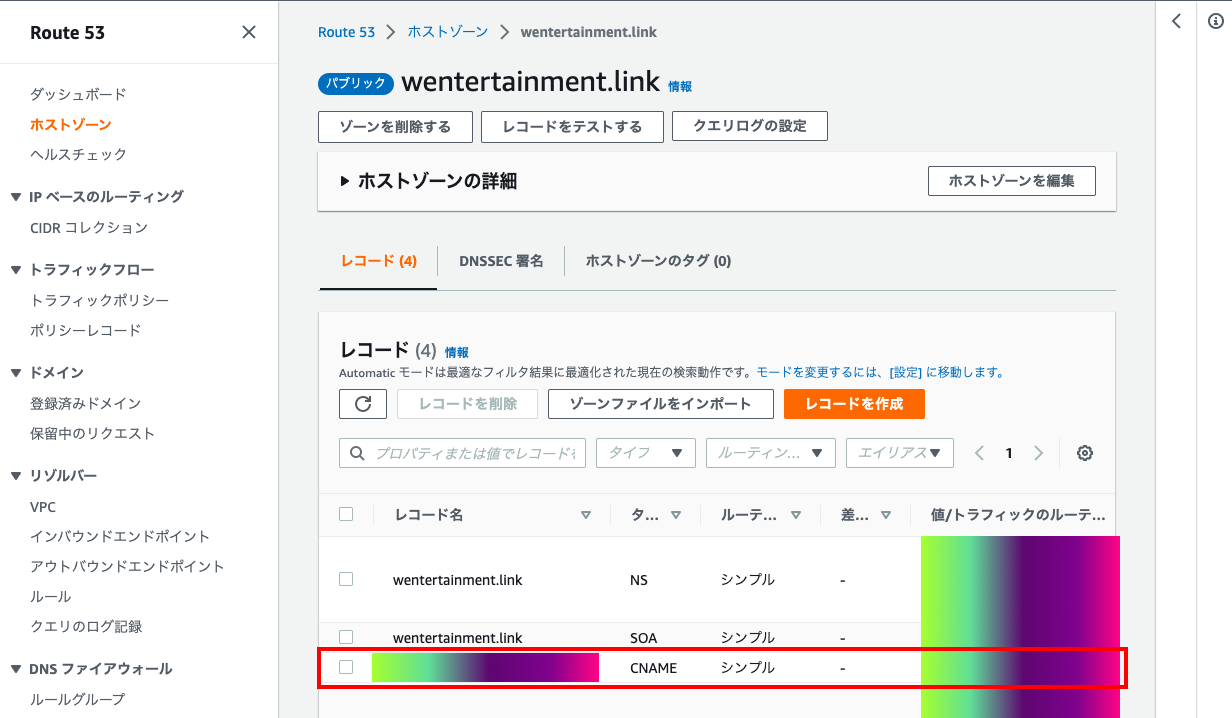Open the エイリアス filter dropdown

tap(899, 453)
